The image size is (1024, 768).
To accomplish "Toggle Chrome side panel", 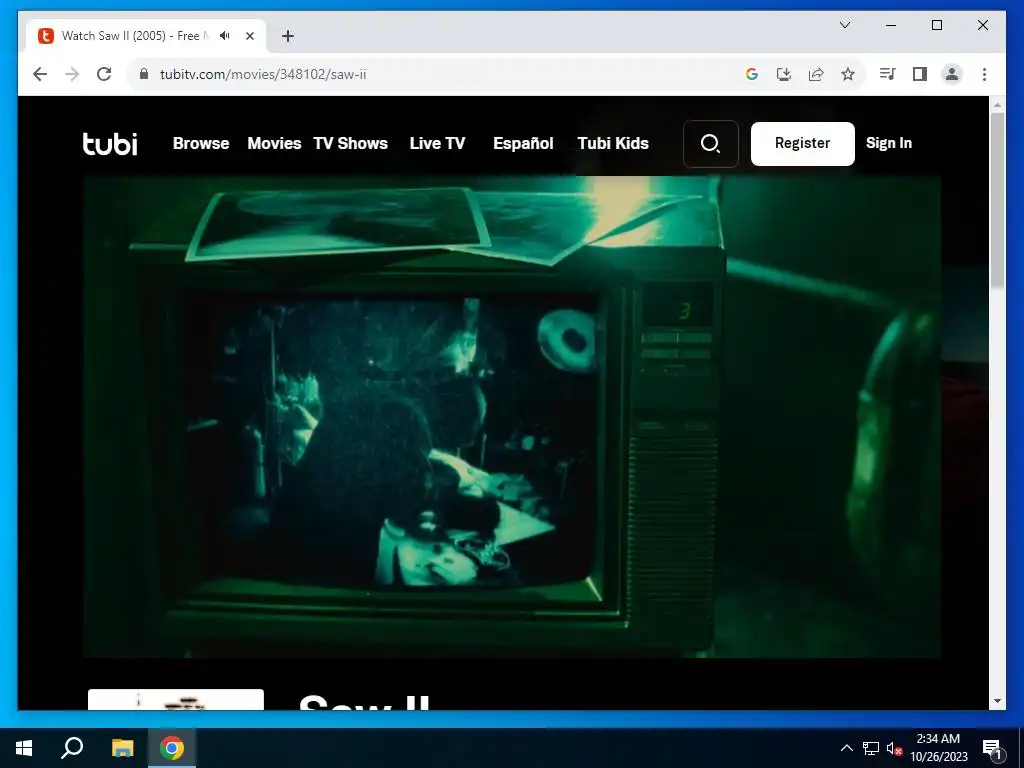I will tap(920, 74).
